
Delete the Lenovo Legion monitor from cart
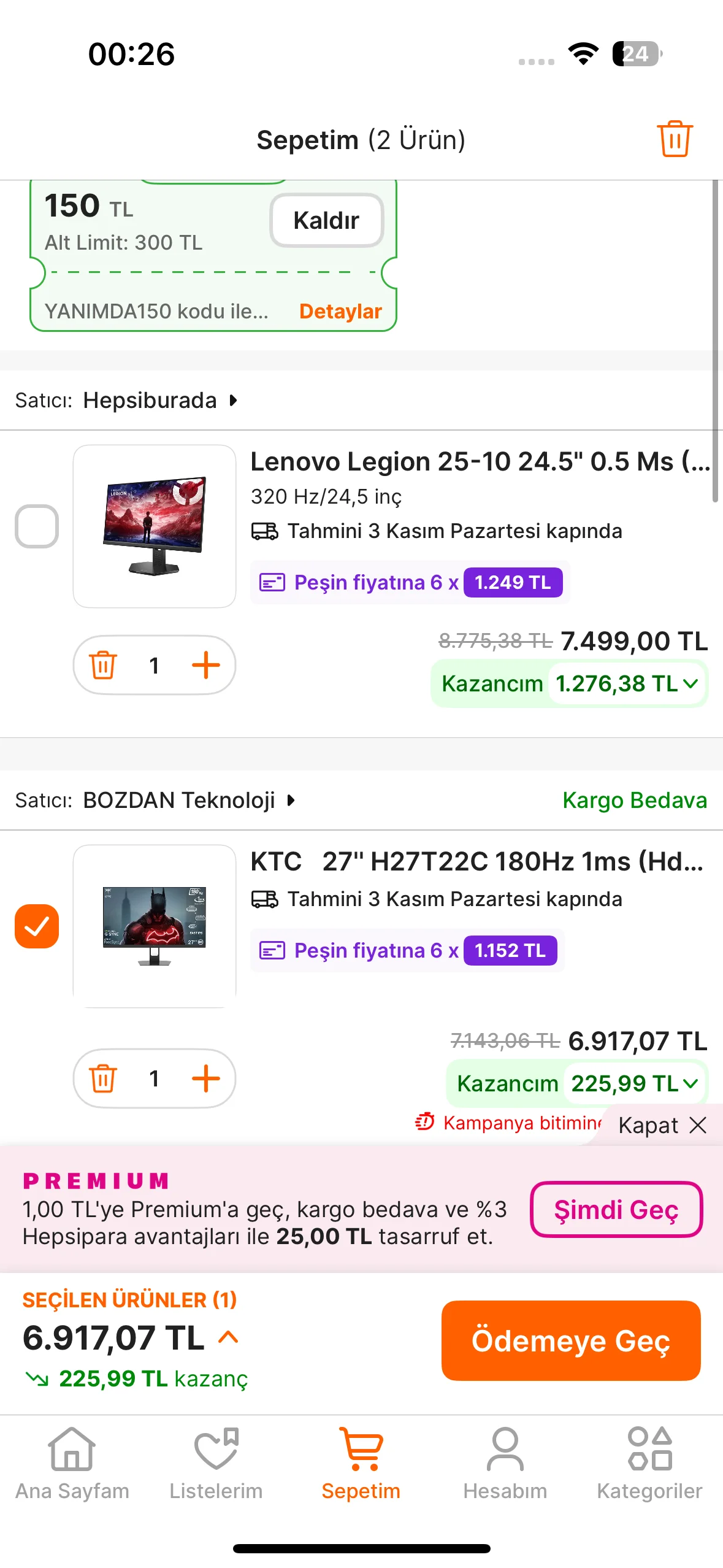tap(103, 665)
